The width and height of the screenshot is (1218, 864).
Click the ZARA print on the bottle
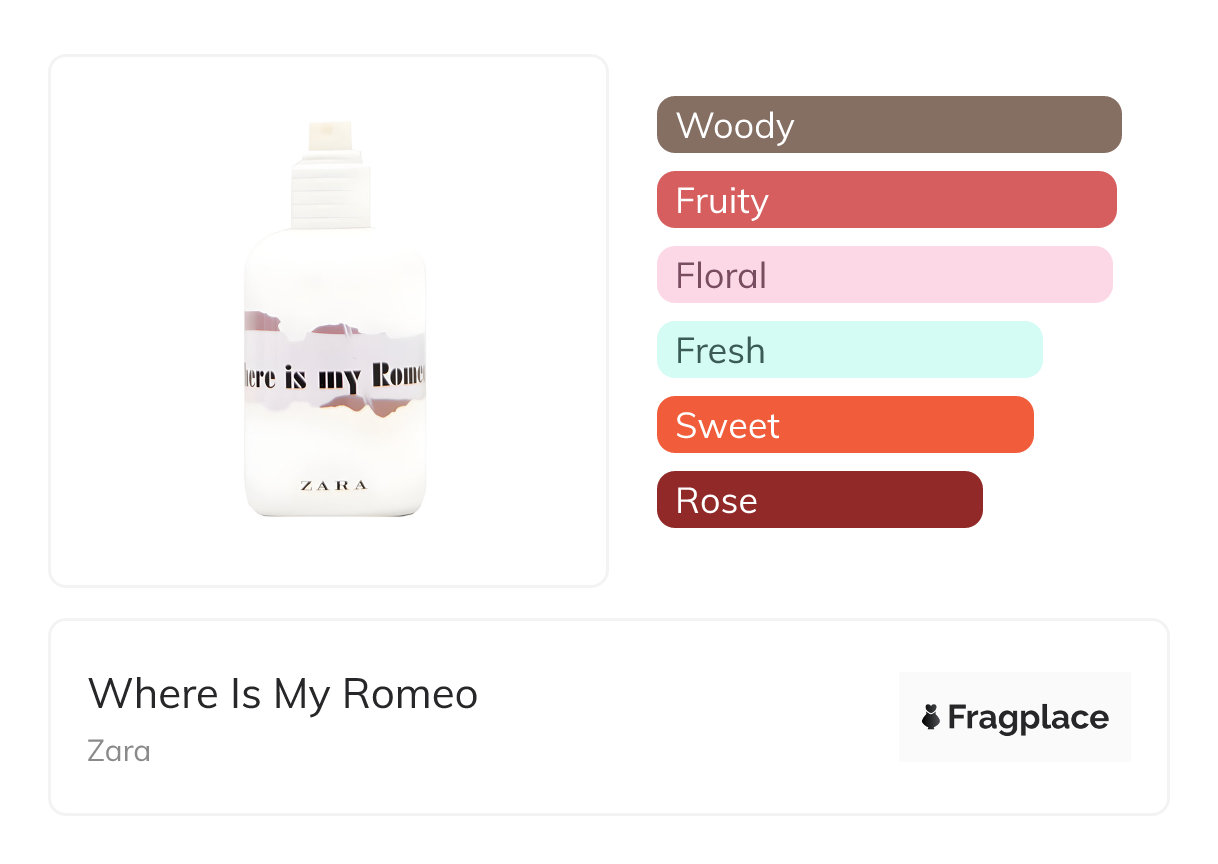pos(334,486)
